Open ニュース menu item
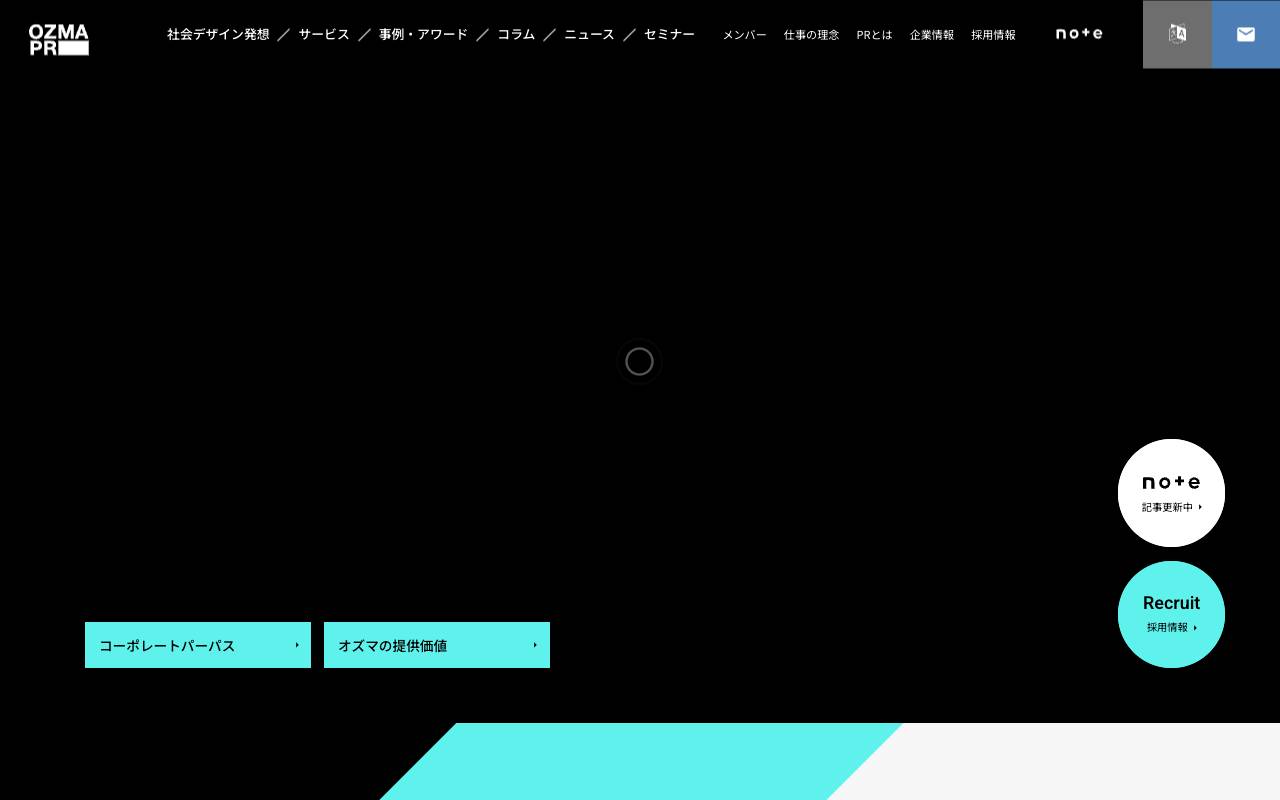The image size is (1280, 800). tap(589, 34)
